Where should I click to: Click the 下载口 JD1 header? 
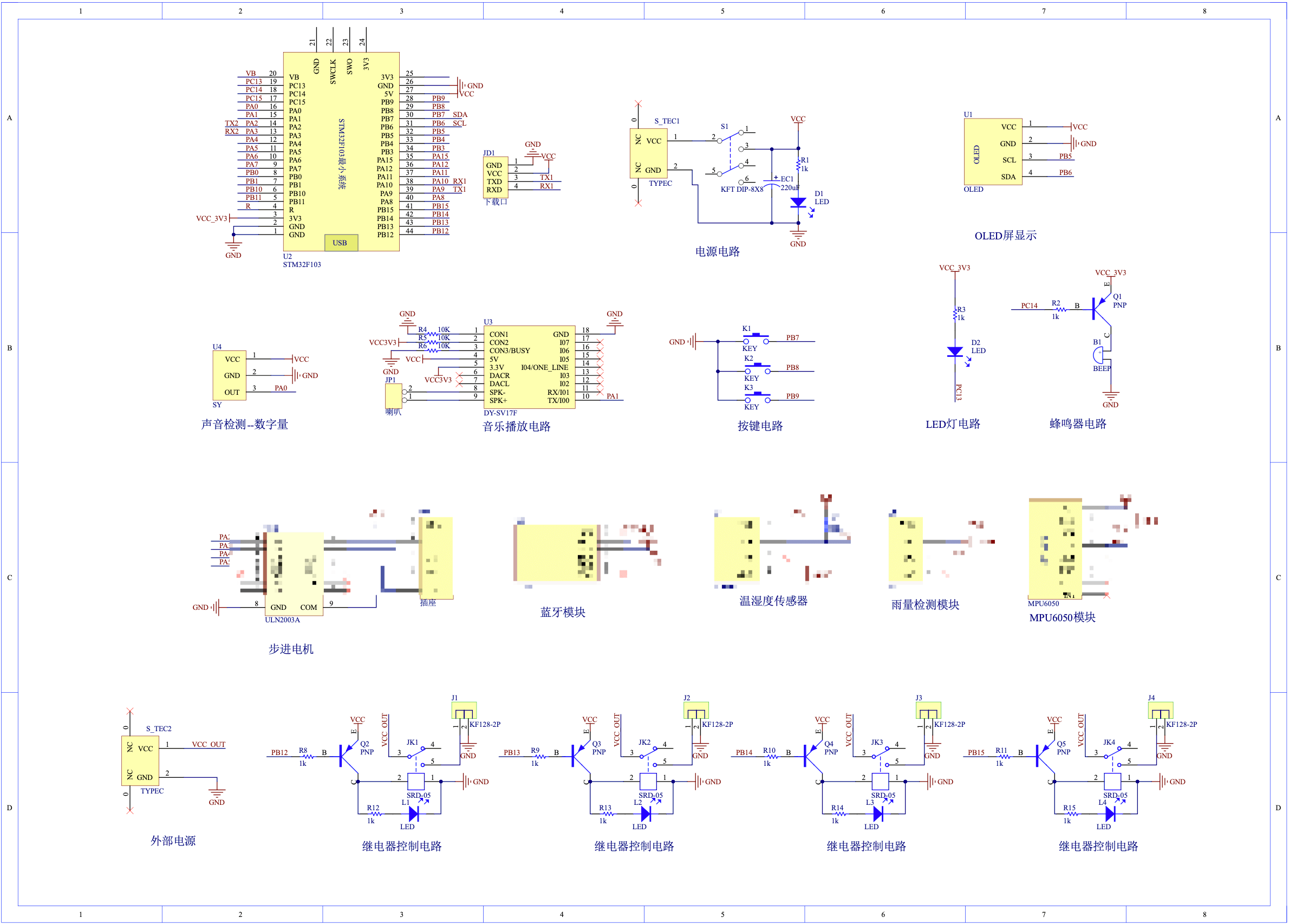point(495,179)
